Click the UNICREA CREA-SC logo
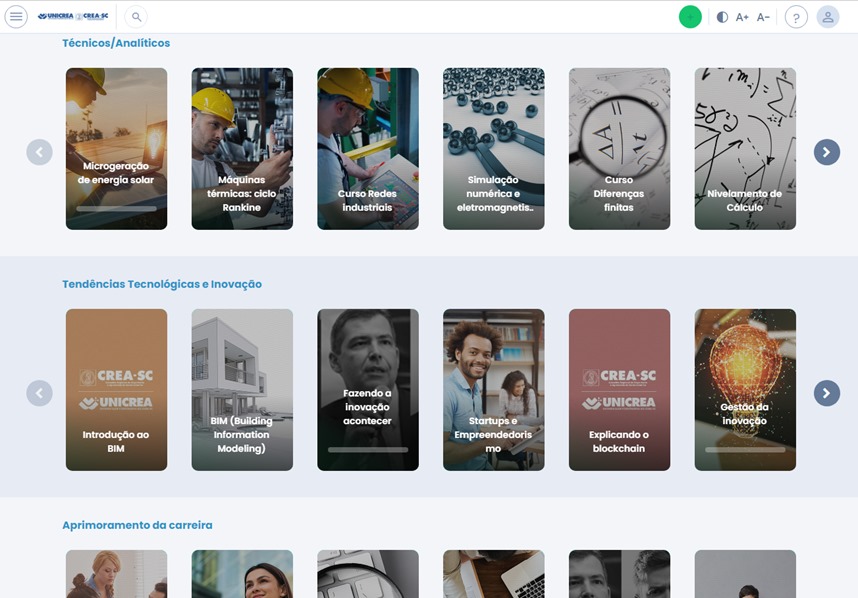 coord(73,16)
